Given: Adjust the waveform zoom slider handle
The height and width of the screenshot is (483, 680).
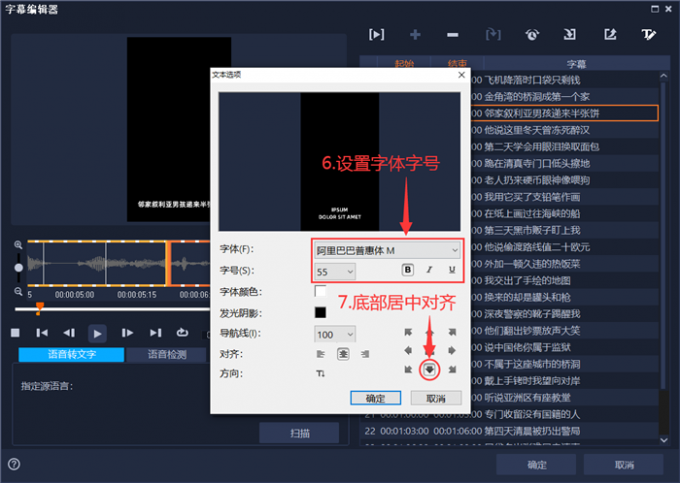Looking at the screenshot, I should point(19,268).
